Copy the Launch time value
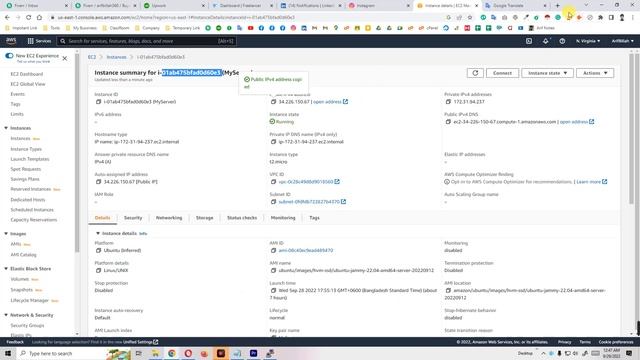This screenshot has height=360, width=640. (273, 290)
